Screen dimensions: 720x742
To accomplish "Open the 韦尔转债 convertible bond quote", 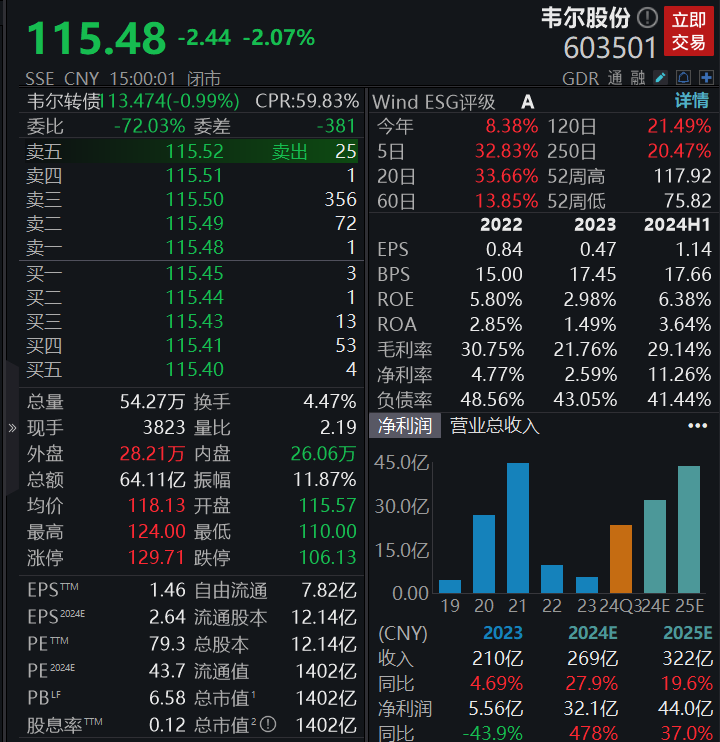I will click(x=133, y=101).
